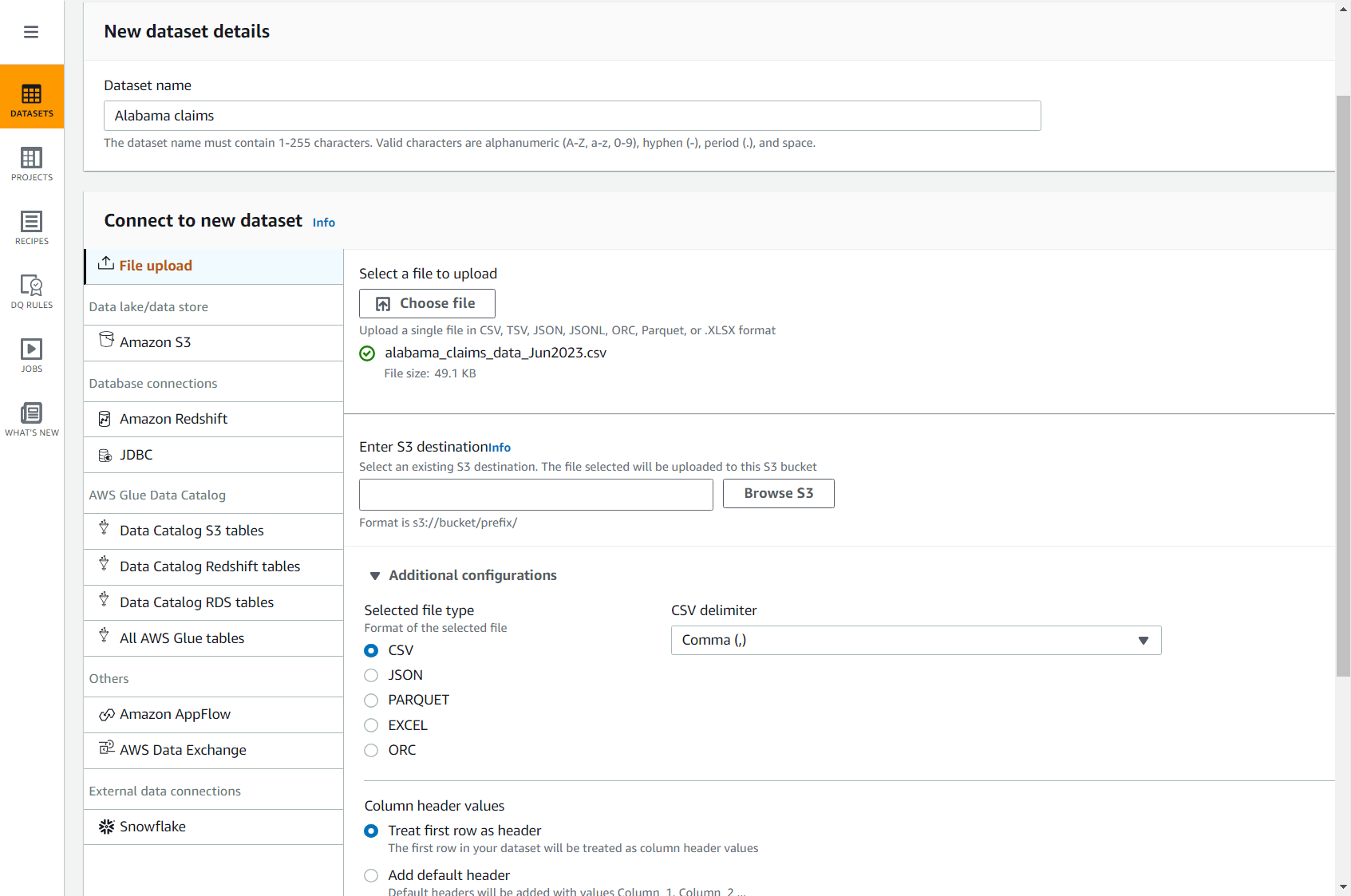Open the RECIPES panel

[32, 223]
